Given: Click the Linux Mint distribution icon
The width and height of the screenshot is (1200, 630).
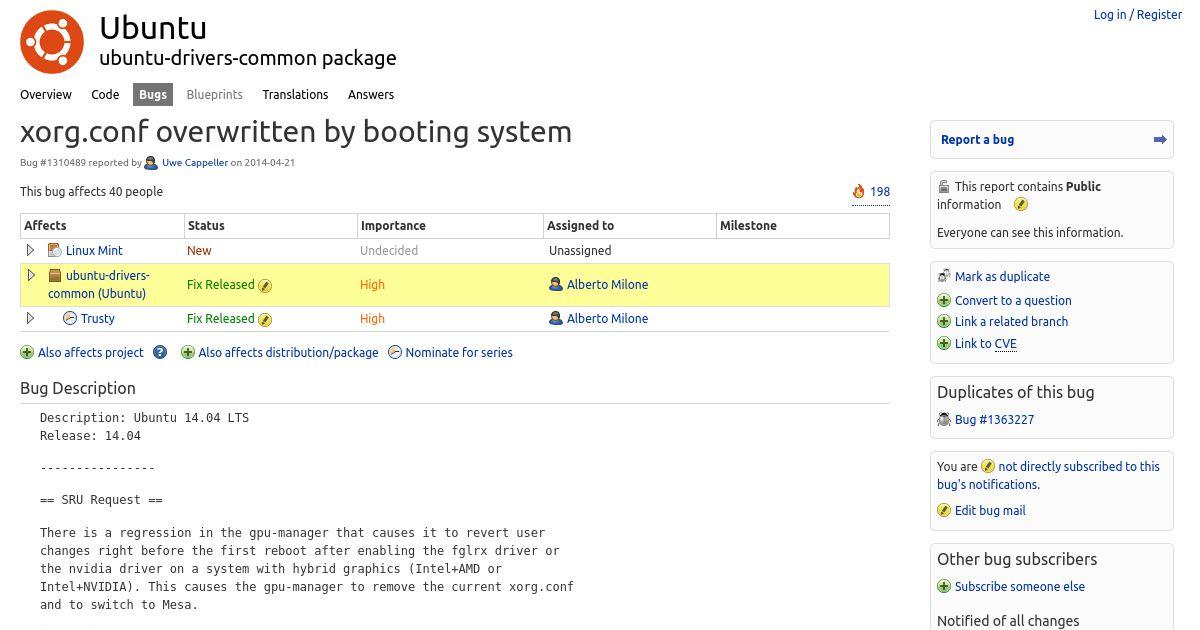Looking at the screenshot, I should pyautogui.click(x=55, y=250).
